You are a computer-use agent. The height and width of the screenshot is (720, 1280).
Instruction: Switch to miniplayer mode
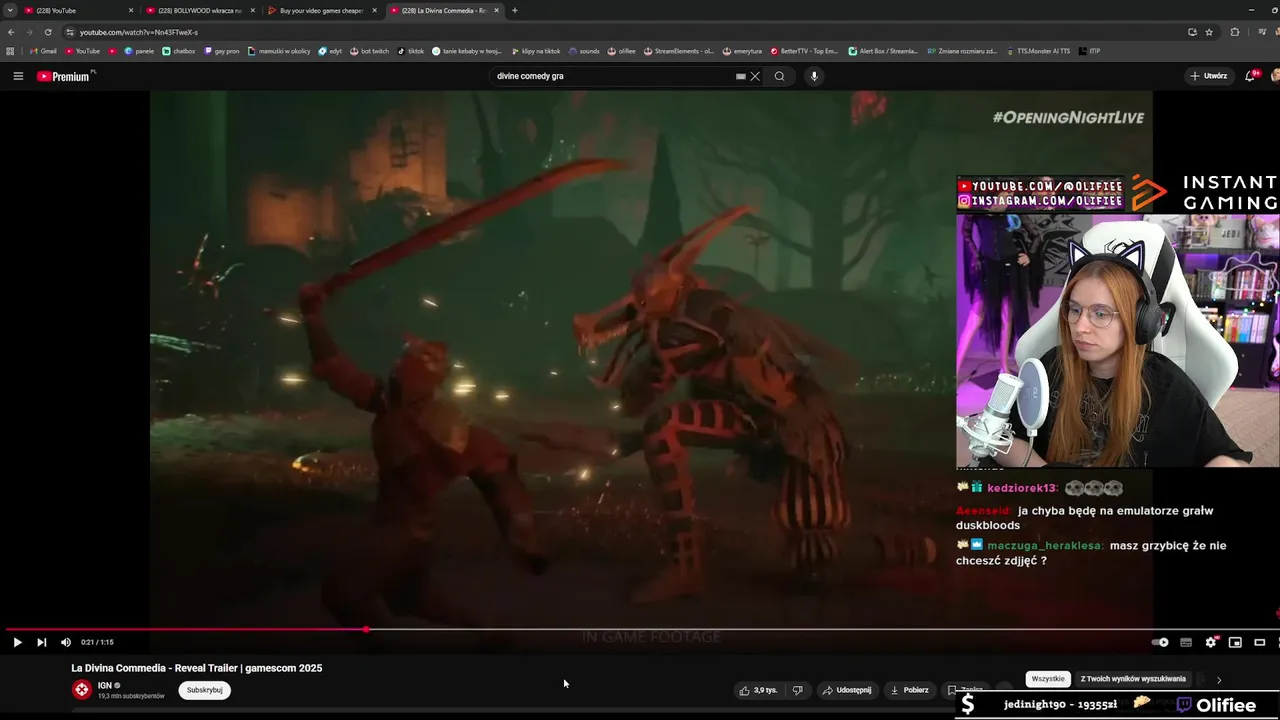tap(1235, 642)
